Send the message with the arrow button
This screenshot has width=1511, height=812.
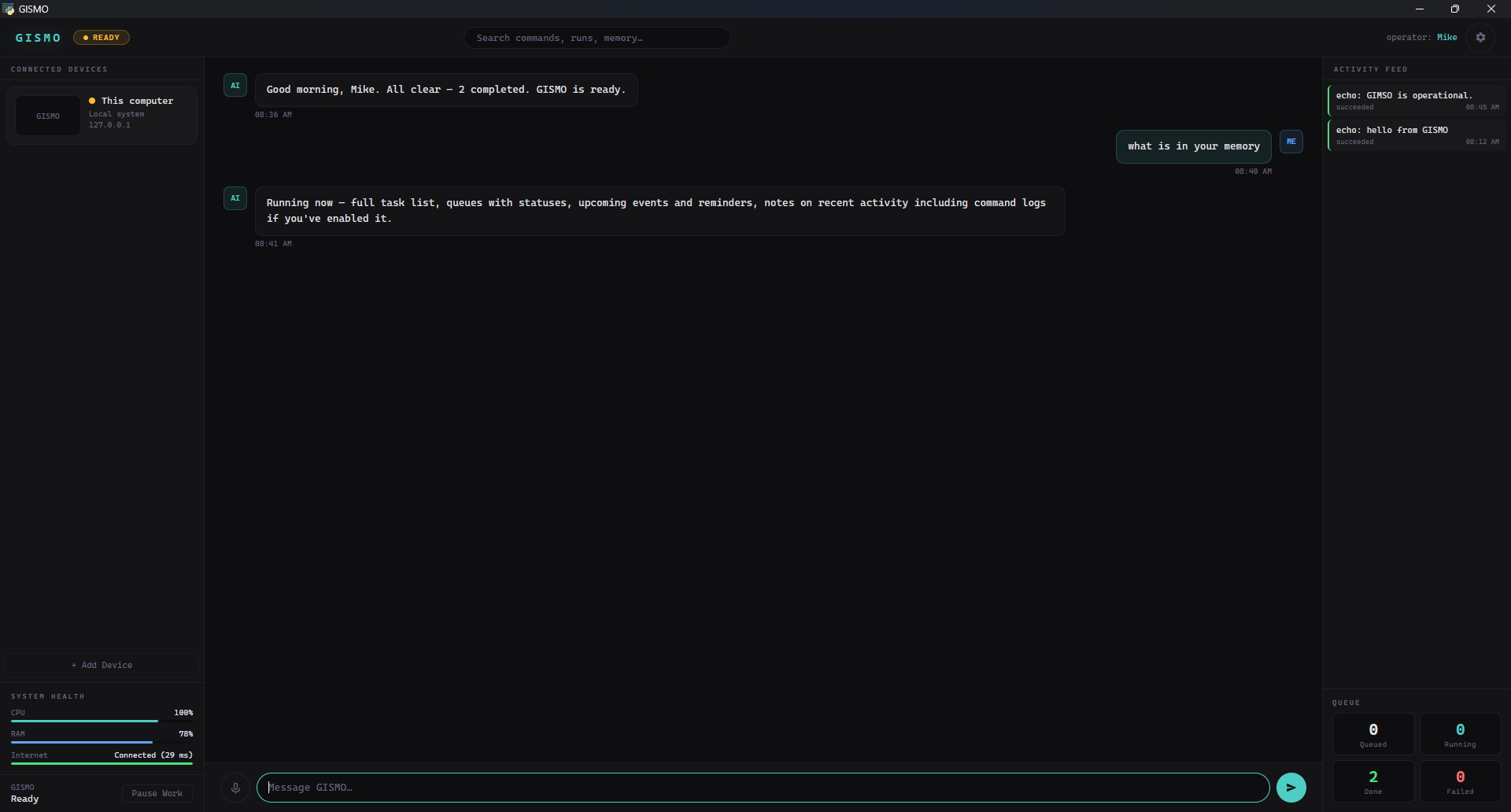click(x=1291, y=788)
